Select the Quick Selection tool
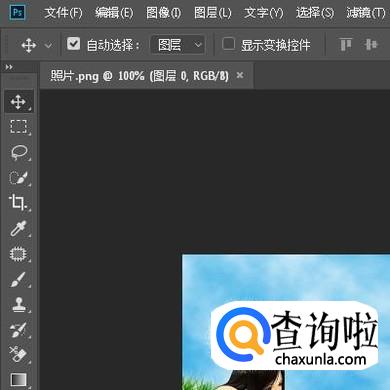 pyautogui.click(x=19, y=178)
